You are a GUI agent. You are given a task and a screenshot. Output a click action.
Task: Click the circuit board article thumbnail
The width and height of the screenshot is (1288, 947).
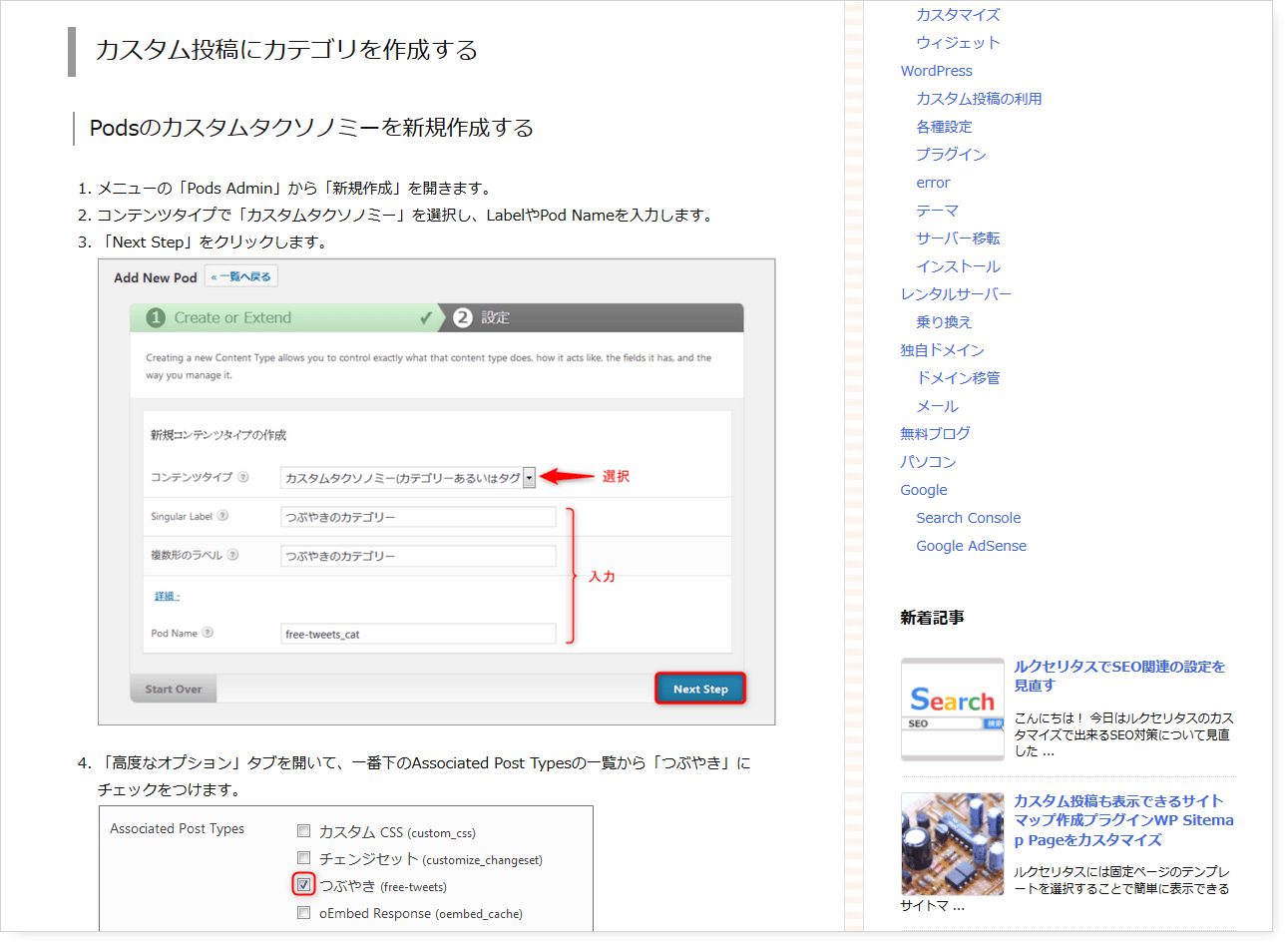(952, 843)
